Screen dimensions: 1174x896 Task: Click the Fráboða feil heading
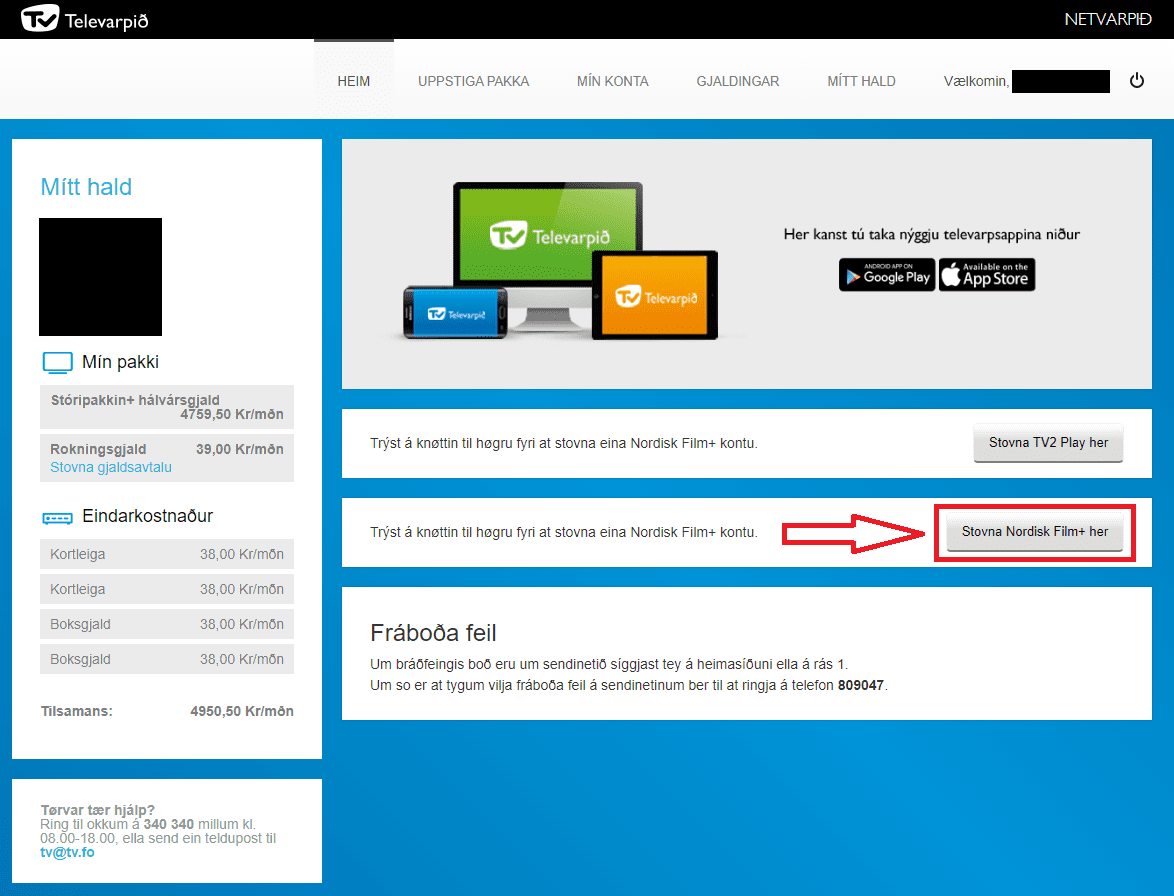point(433,633)
